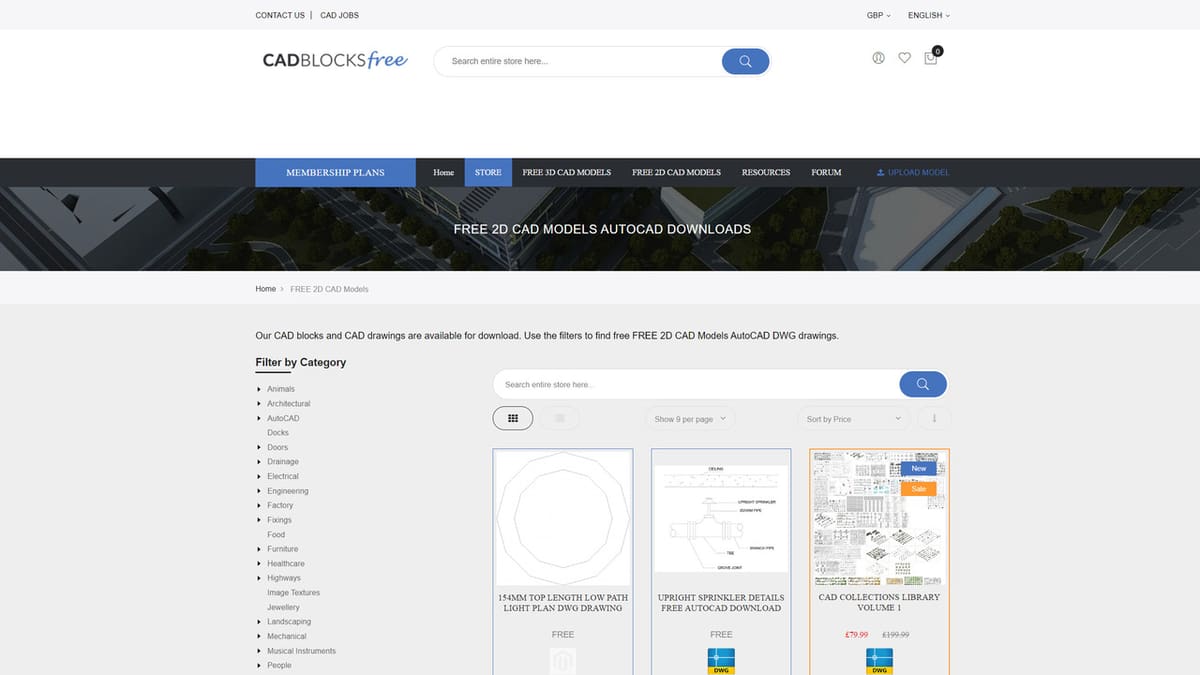
Task: Select the Mechanical category
Action: click(287, 636)
